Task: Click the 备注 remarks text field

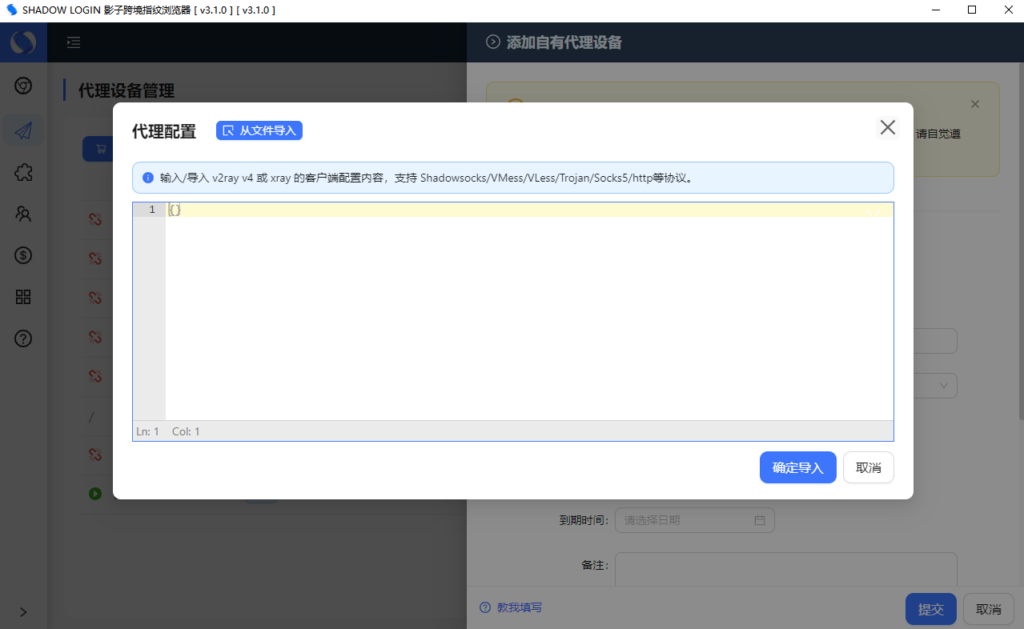Action: [x=785, y=569]
